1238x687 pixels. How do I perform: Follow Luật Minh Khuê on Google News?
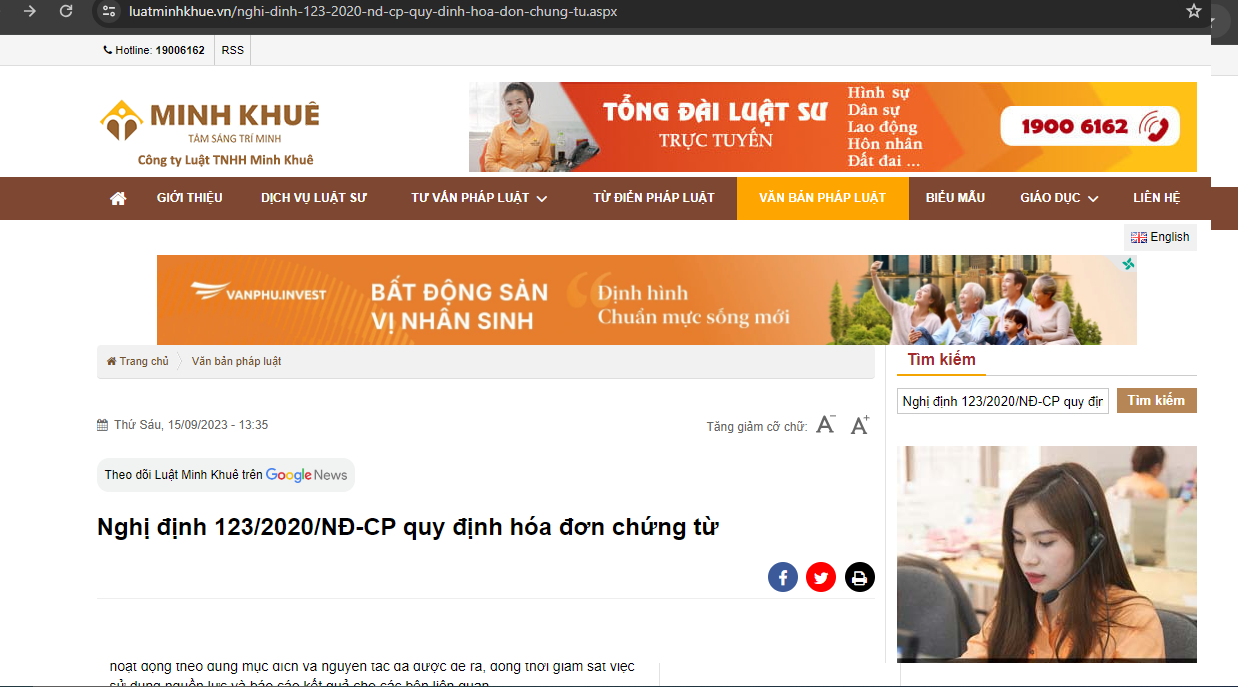pyautogui.click(x=226, y=475)
